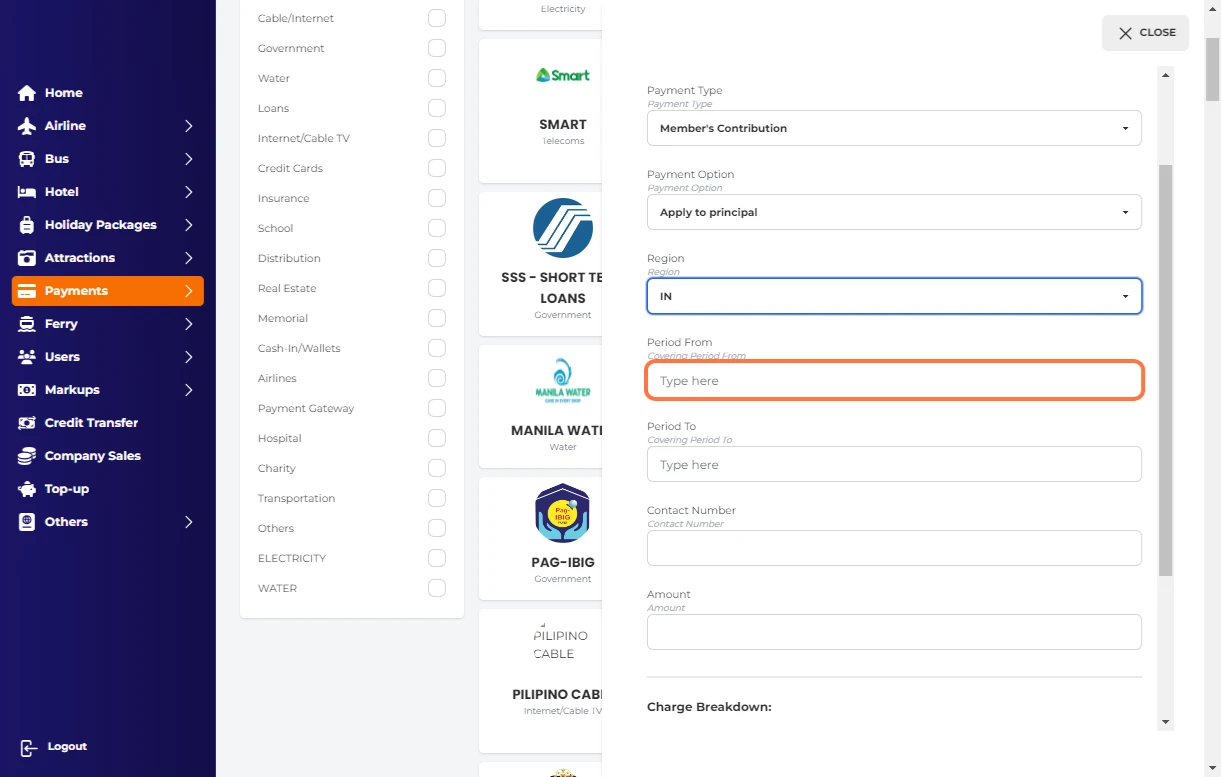1221x777 pixels.
Task: Click the form panel vertical scrollbar
Action: click(1165, 370)
